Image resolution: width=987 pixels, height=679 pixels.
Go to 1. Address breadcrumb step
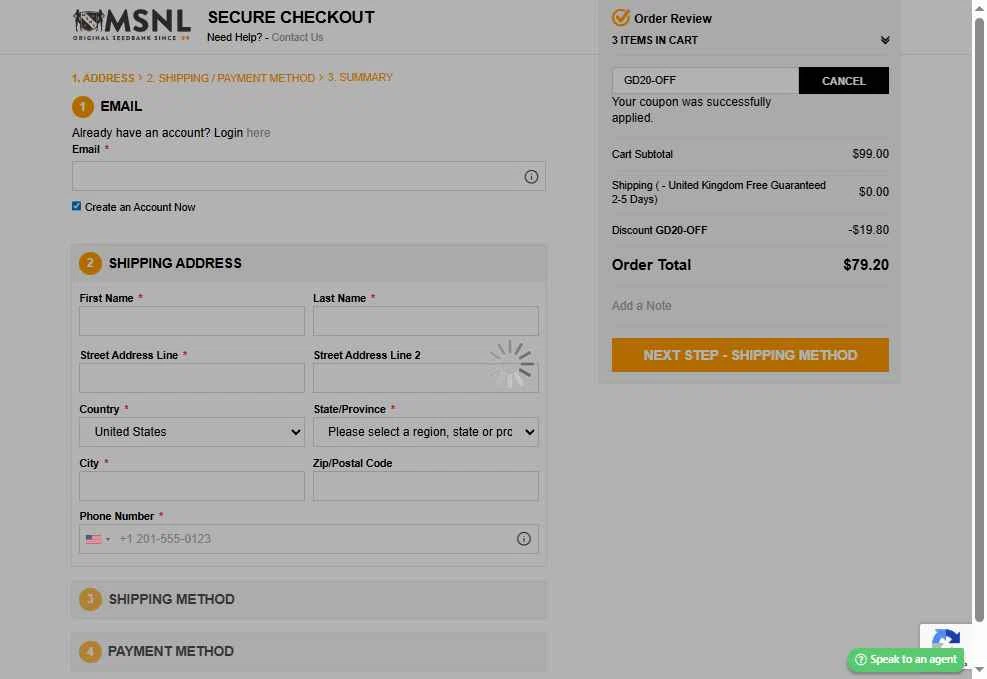point(103,78)
